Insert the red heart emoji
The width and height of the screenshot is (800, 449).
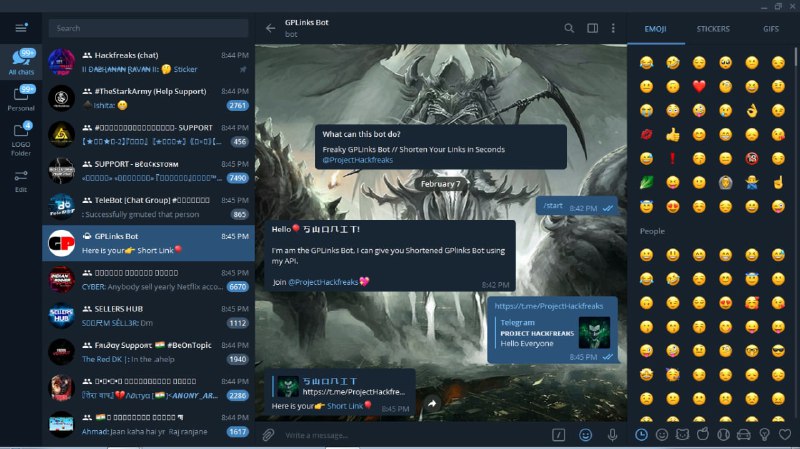point(699,86)
